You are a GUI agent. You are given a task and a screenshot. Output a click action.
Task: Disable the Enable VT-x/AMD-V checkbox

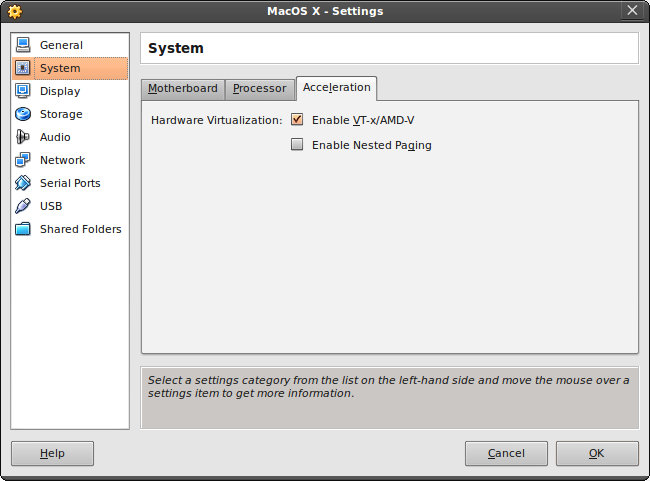[297, 120]
